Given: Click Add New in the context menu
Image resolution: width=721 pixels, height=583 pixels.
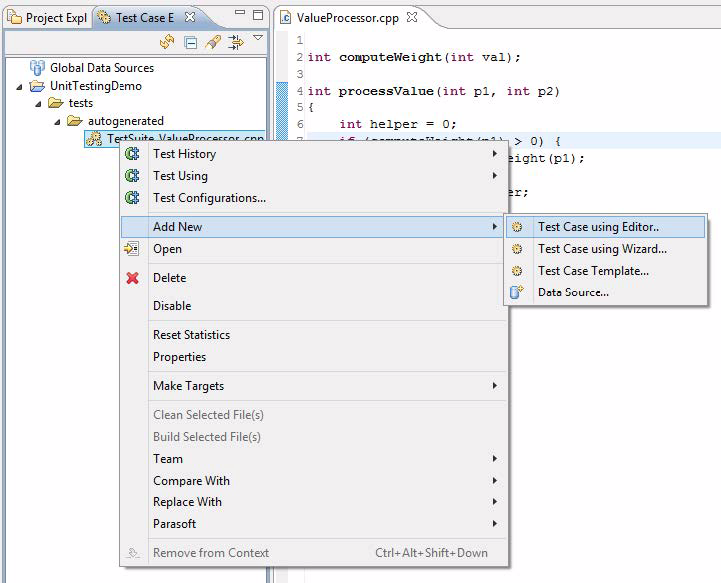Looking at the screenshot, I should click(x=314, y=227).
